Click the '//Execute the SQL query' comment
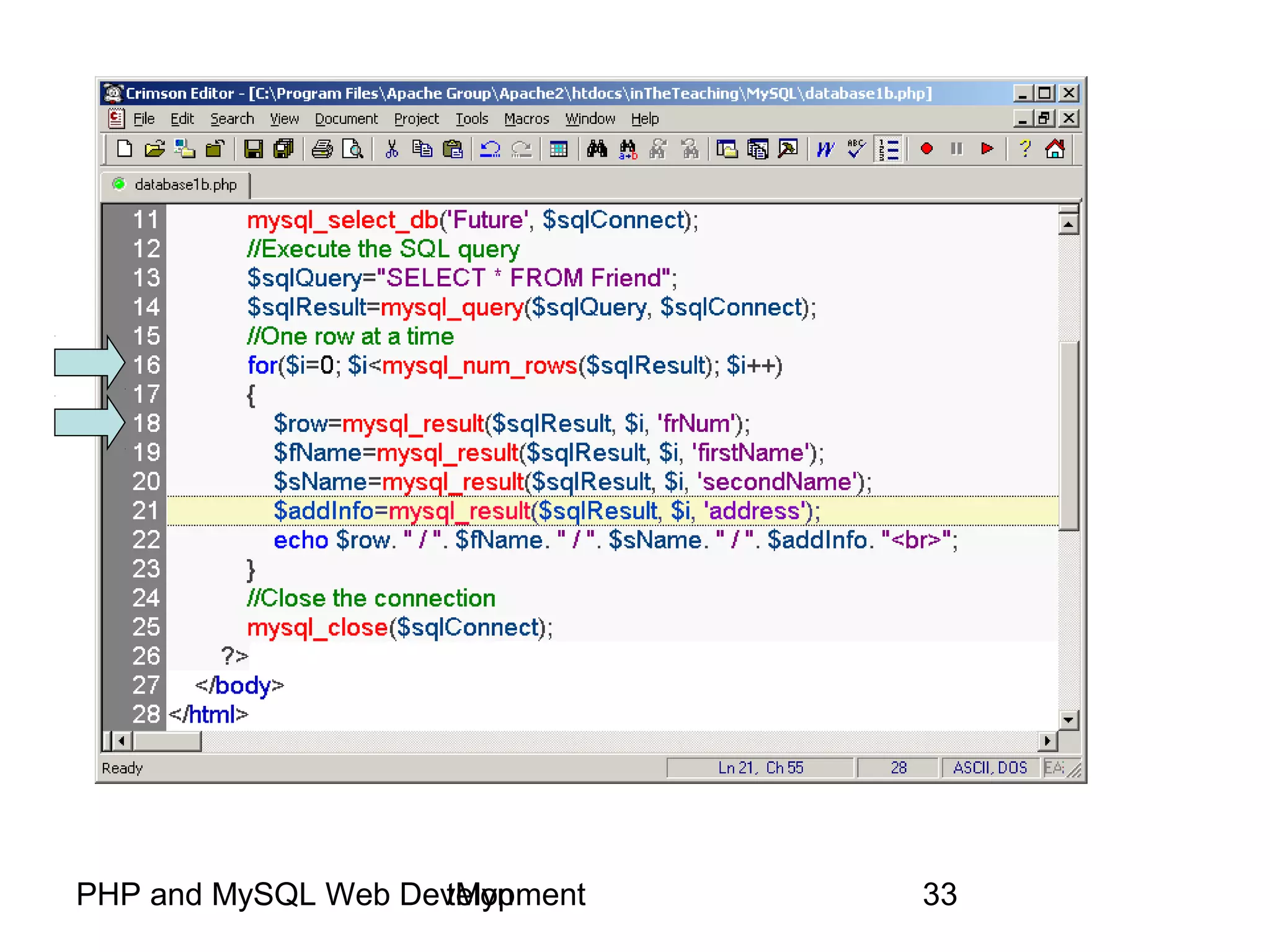This screenshot has width=1270, height=952. point(383,249)
